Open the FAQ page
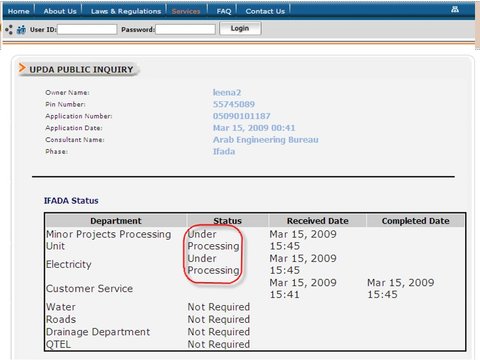The height and width of the screenshot is (360, 480). pos(224,11)
